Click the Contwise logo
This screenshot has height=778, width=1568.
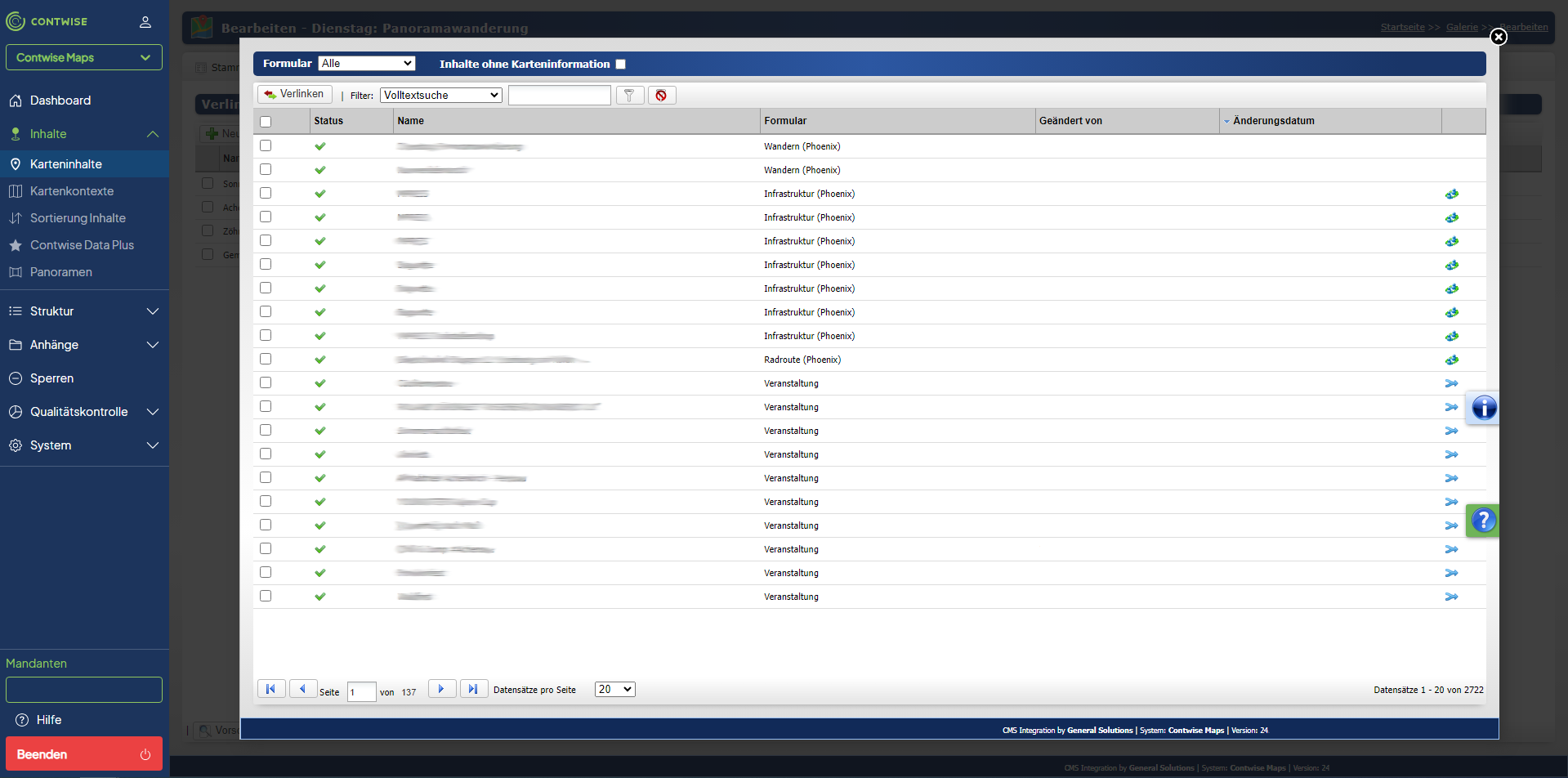(x=47, y=21)
